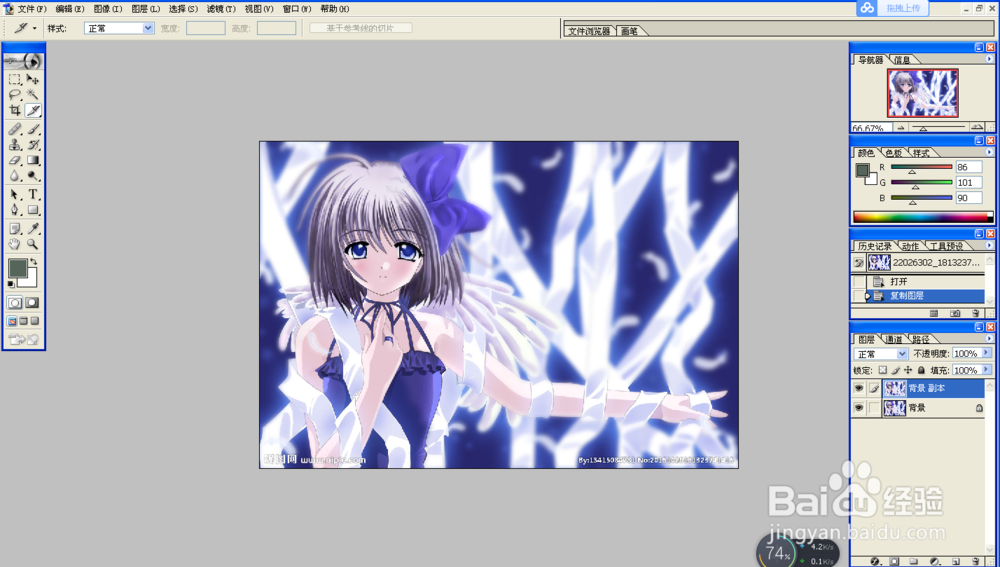Open the 编辑 menu
1000x567 pixels.
70,9
